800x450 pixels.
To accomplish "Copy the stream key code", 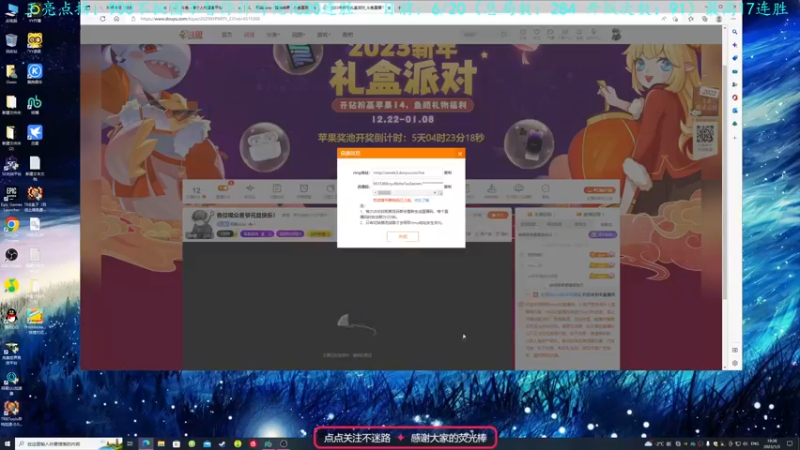I will click(x=447, y=187).
